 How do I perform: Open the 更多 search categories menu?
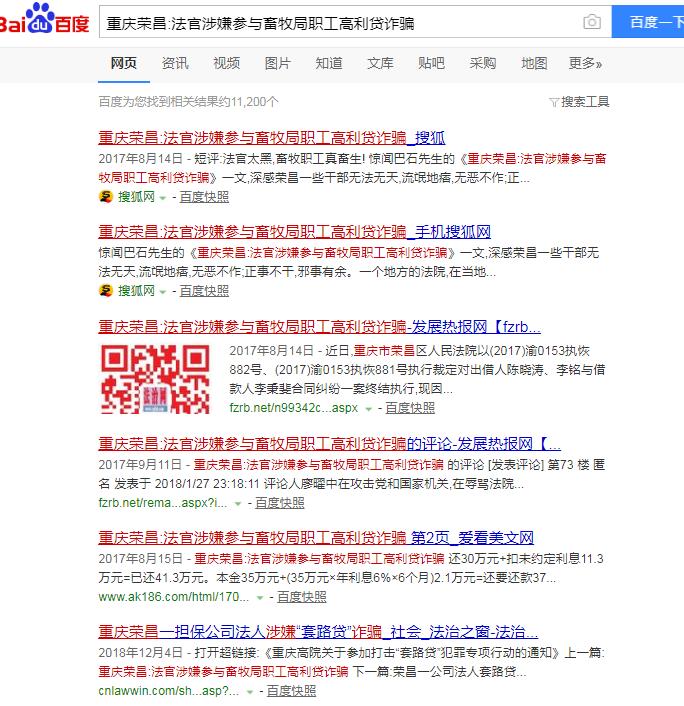(x=585, y=64)
